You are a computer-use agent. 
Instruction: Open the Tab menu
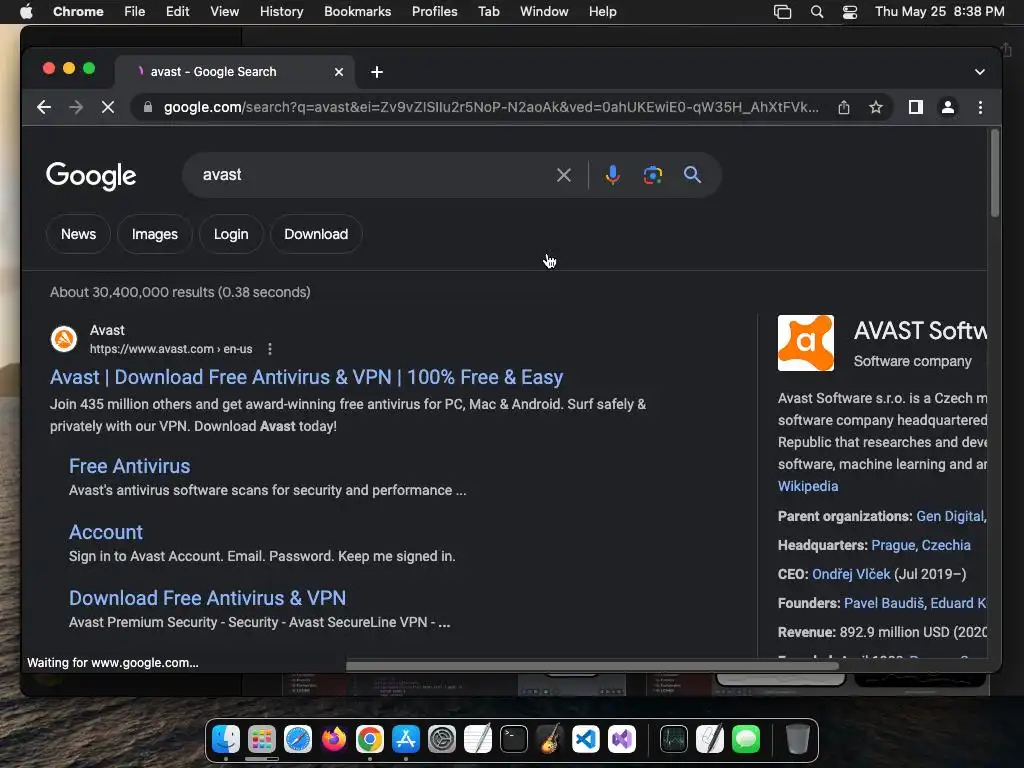pos(488,12)
